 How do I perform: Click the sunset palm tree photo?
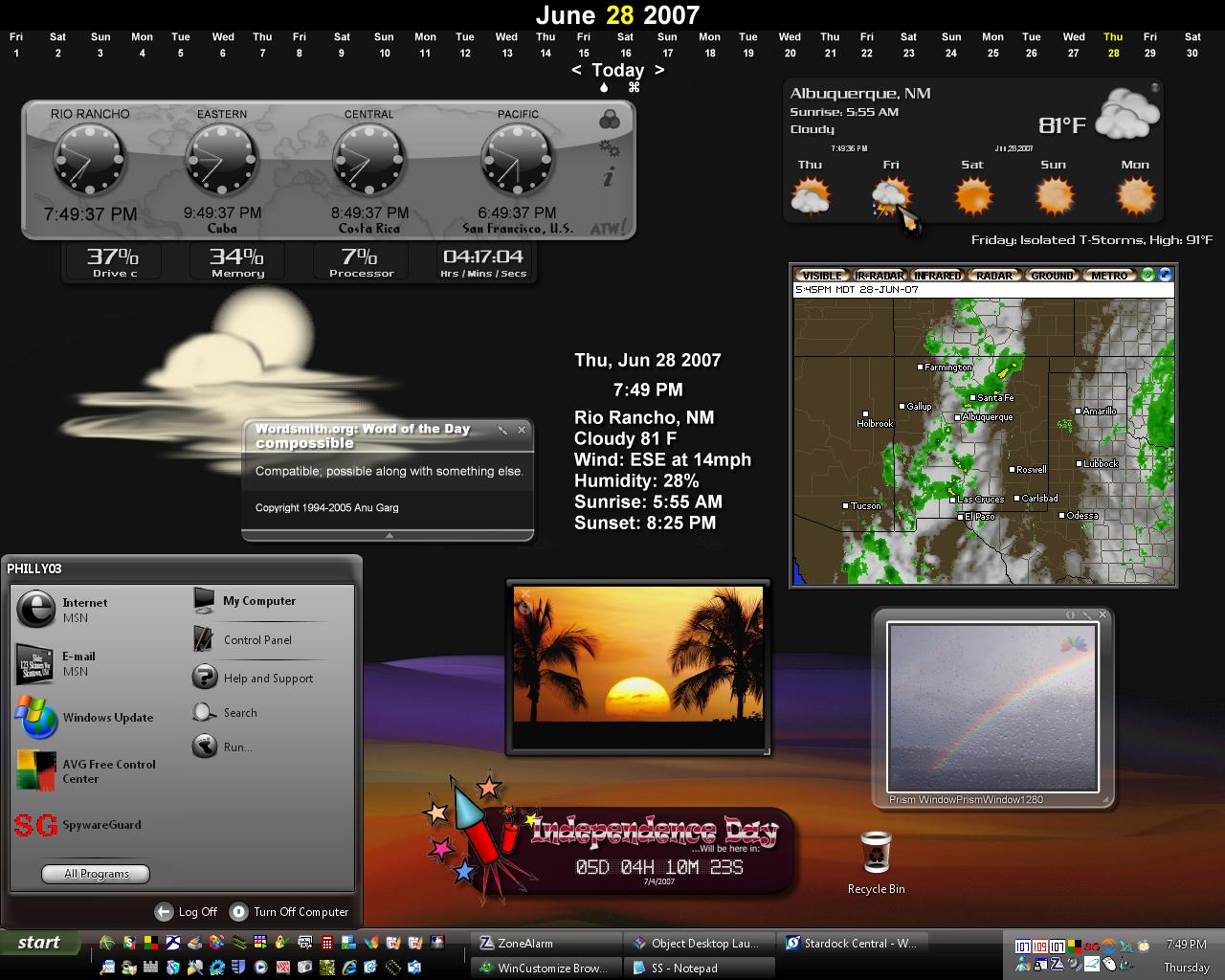click(638, 667)
